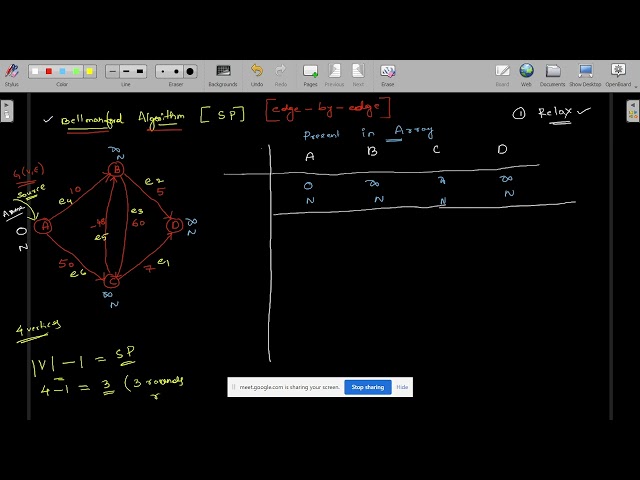This screenshot has width=640, height=480.
Task: Select the medium line width
Action: (126, 71)
